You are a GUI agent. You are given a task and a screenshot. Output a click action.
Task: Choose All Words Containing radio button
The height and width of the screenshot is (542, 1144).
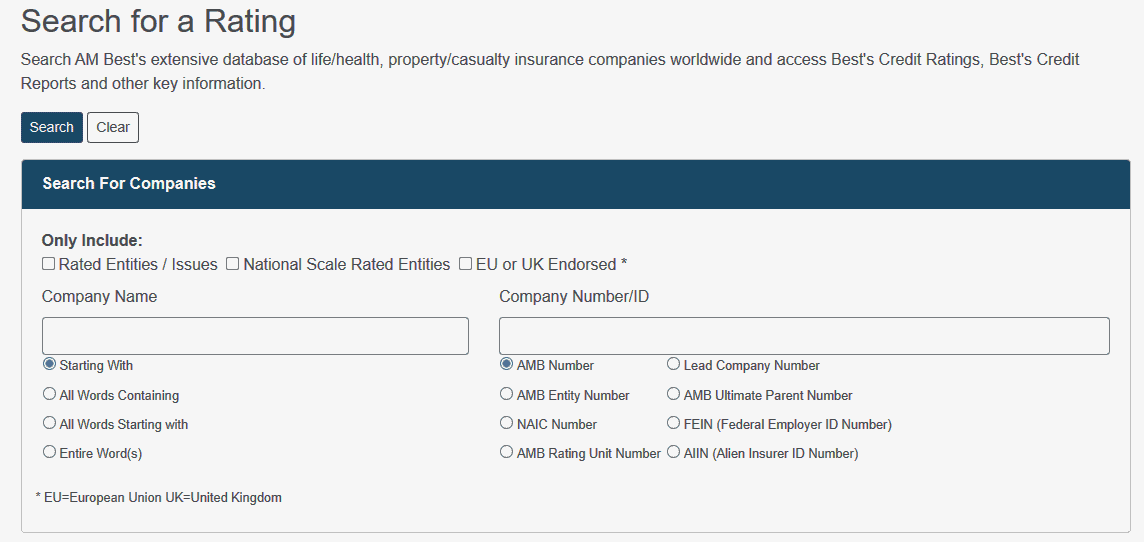49,395
